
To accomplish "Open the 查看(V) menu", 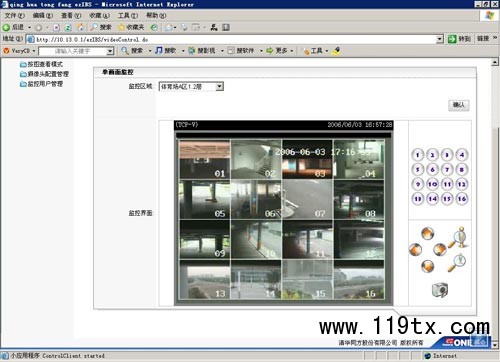I will pyautogui.click(x=71, y=15).
